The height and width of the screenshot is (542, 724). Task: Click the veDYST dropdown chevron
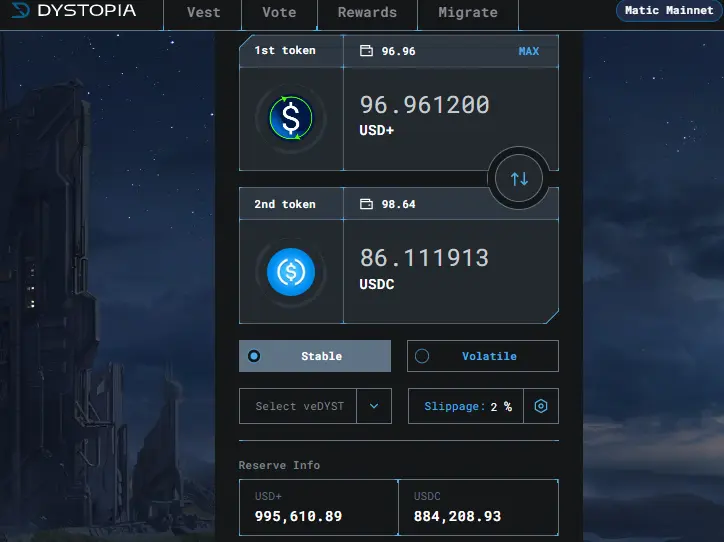(x=374, y=406)
